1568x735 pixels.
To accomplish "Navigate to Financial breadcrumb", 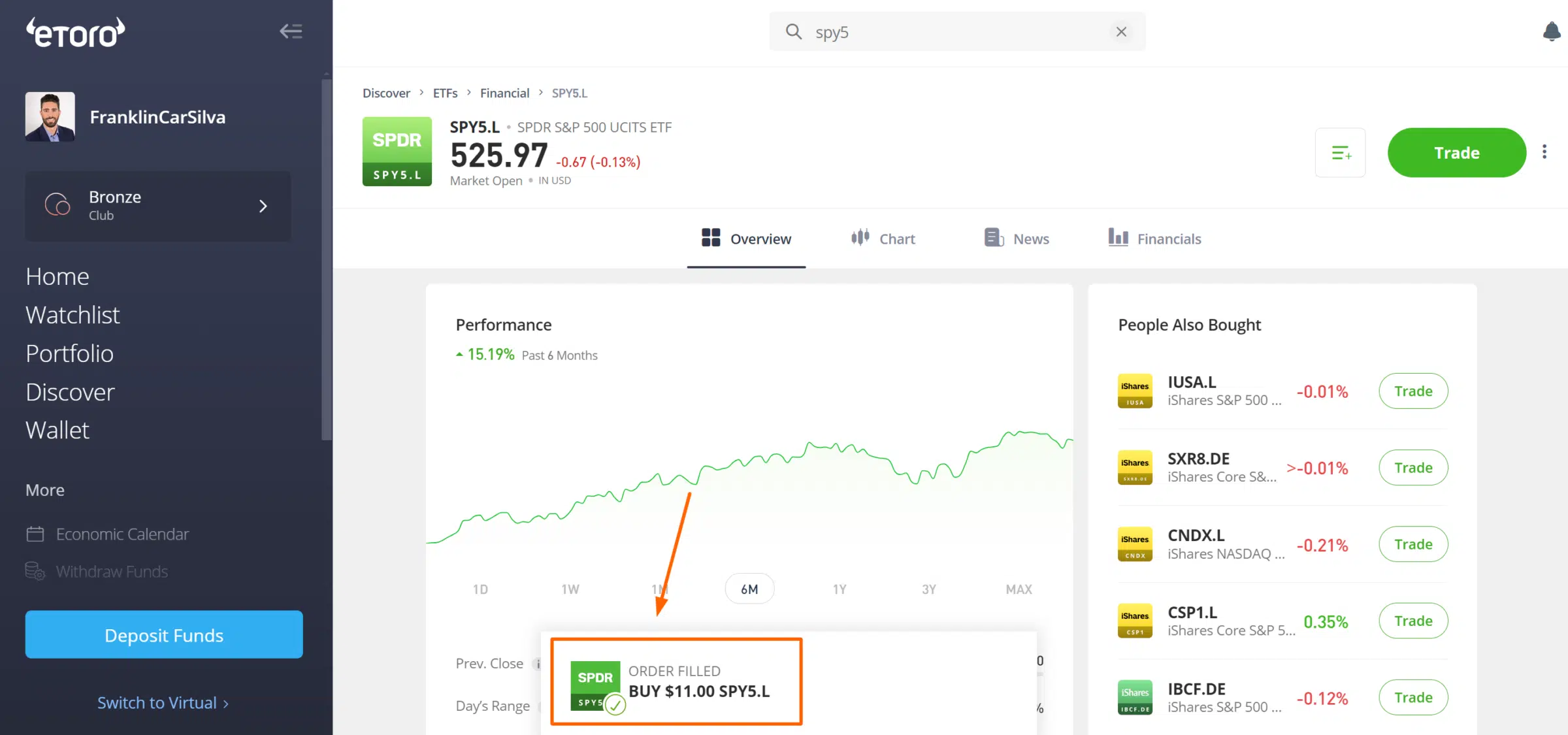I will pos(504,93).
